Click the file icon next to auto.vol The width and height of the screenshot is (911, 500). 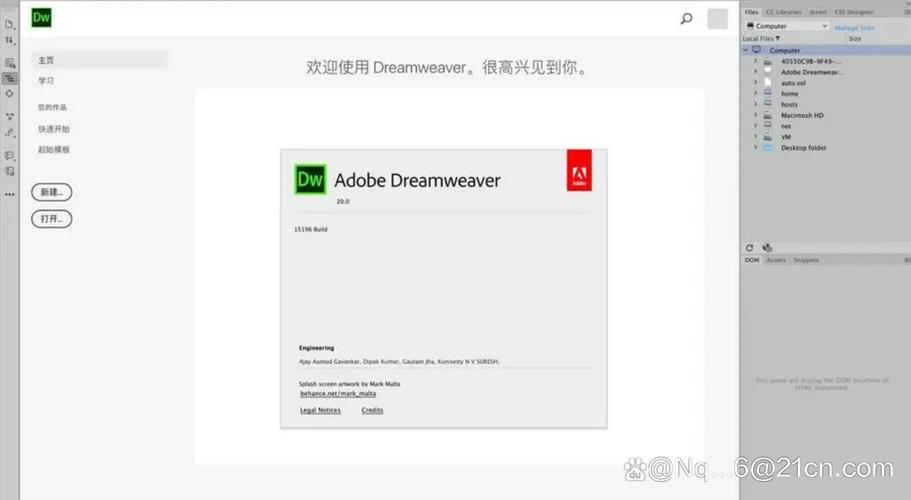(x=767, y=82)
